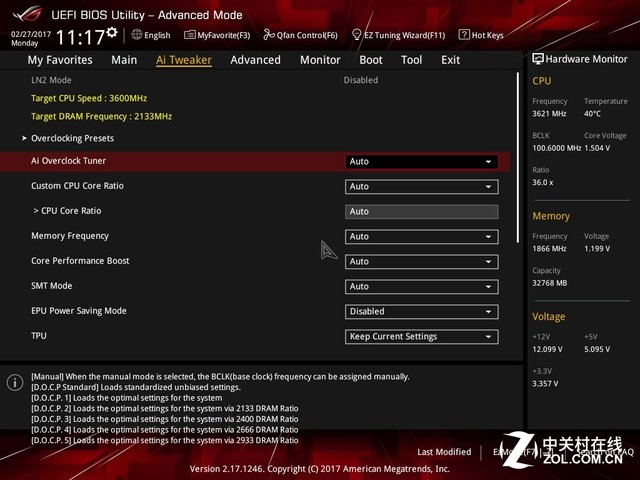Click the TPU label

[x=39, y=336]
